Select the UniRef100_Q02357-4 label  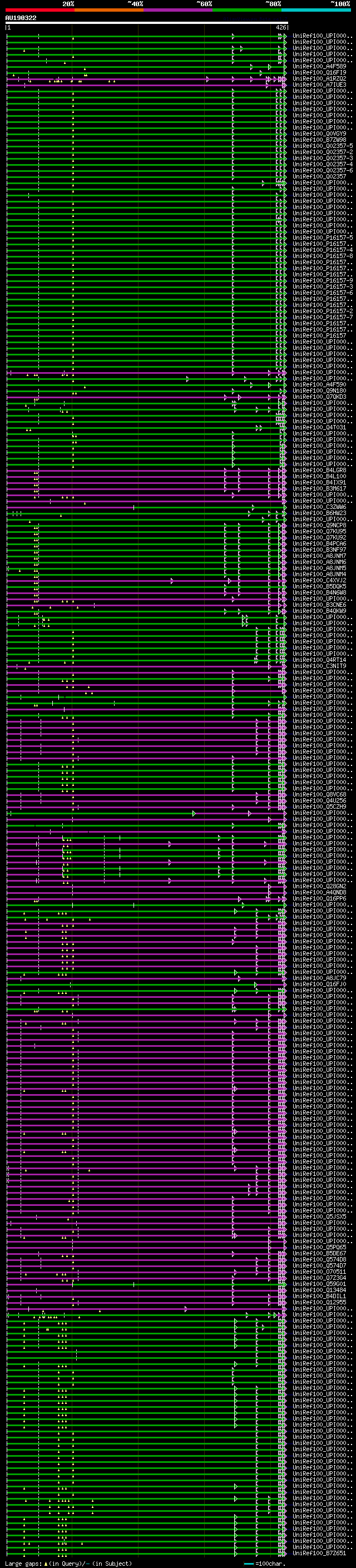[323, 164]
